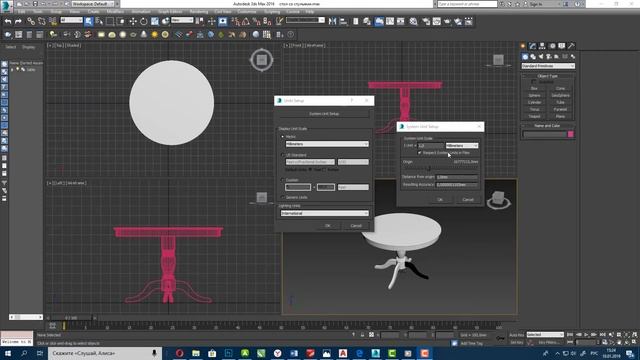
Task: Choose the Feet default units radio
Action: pos(311,169)
